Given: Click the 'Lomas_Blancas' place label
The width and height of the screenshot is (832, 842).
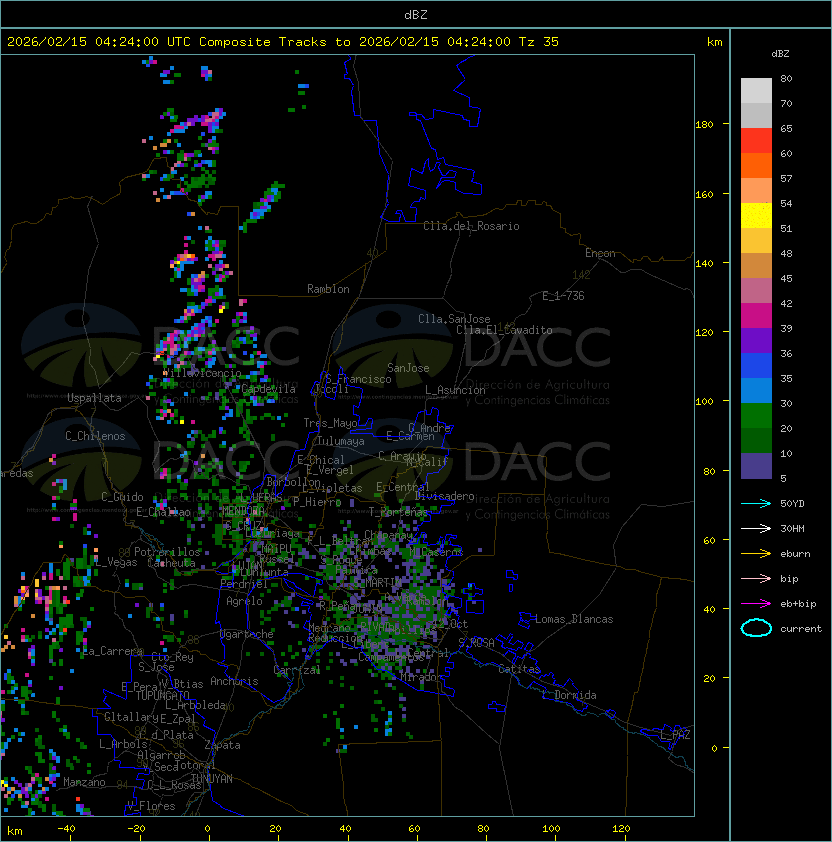Looking at the screenshot, I should click(x=574, y=619).
